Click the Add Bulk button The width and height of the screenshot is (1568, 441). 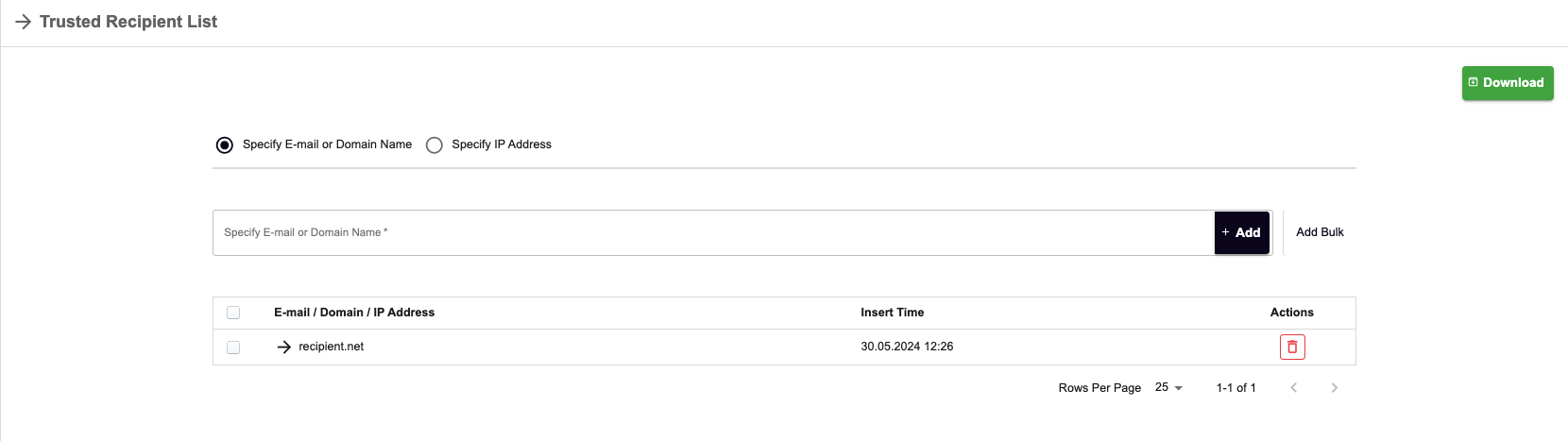click(x=1320, y=232)
